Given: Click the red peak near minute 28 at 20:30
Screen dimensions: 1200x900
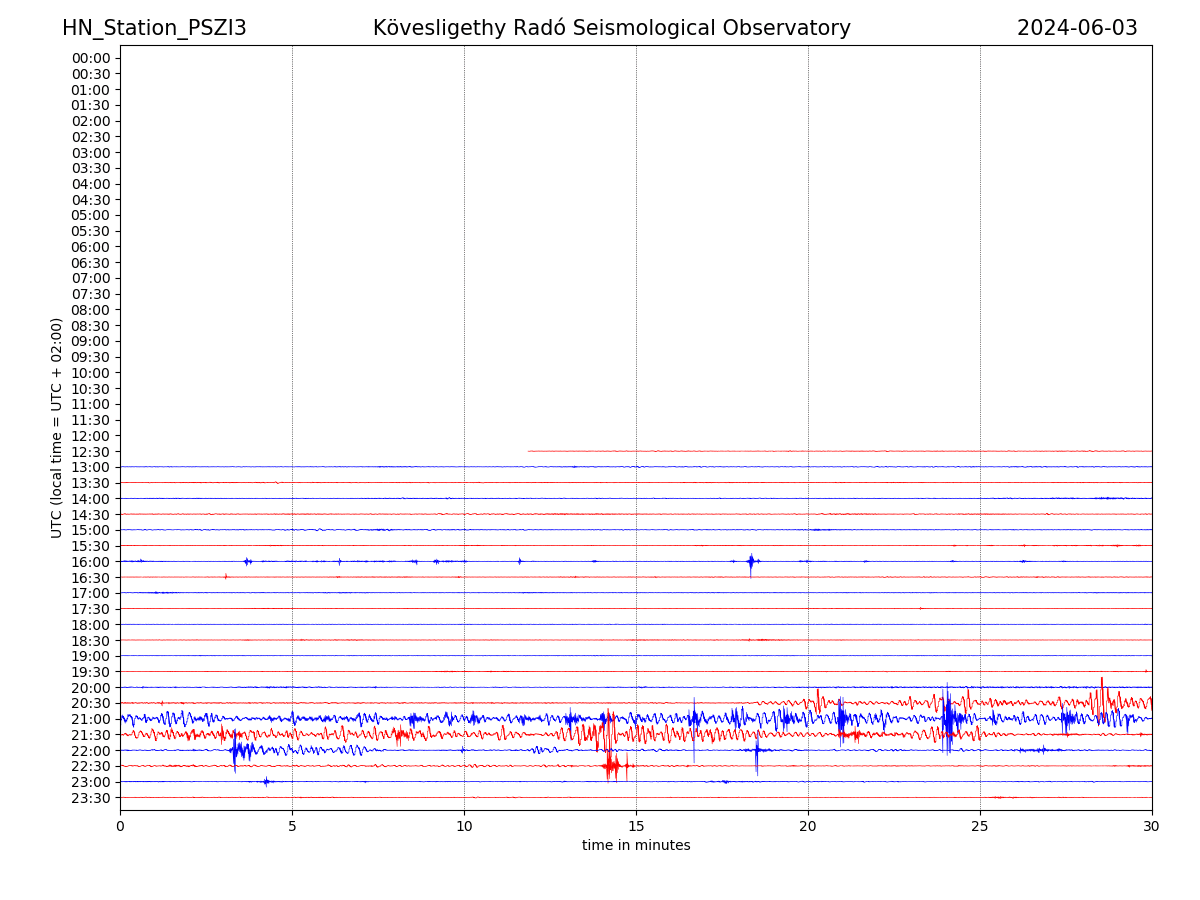Looking at the screenshot, I should click(1102, 698).
